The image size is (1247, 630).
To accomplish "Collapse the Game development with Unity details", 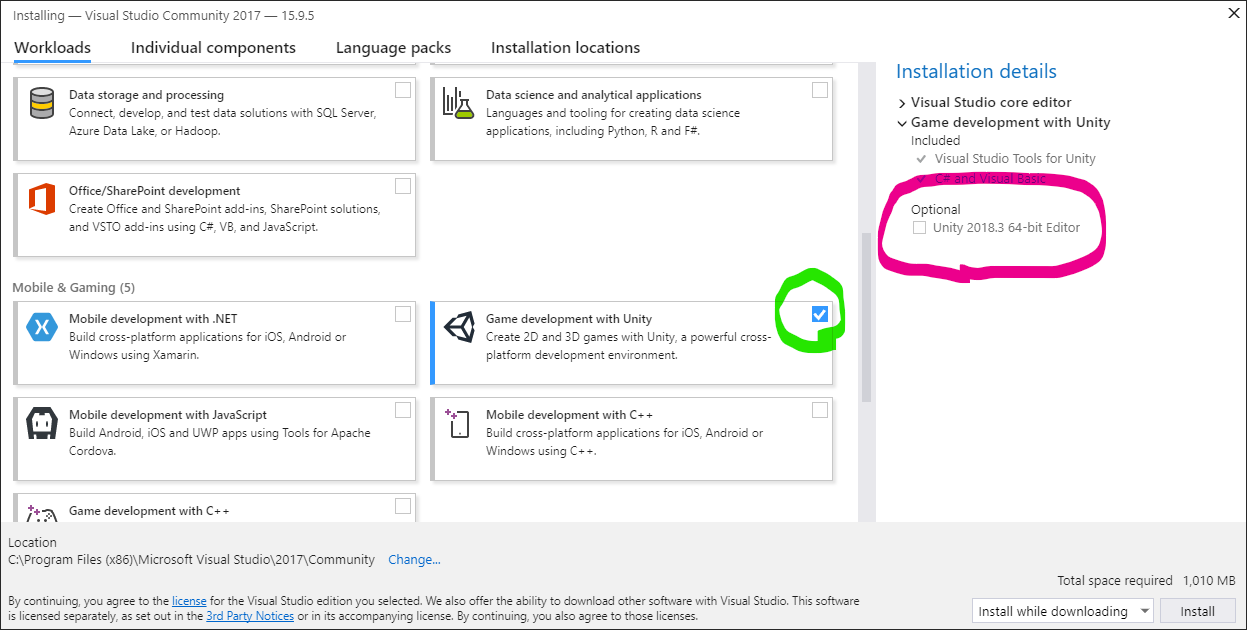I will [x=903, y=122].
